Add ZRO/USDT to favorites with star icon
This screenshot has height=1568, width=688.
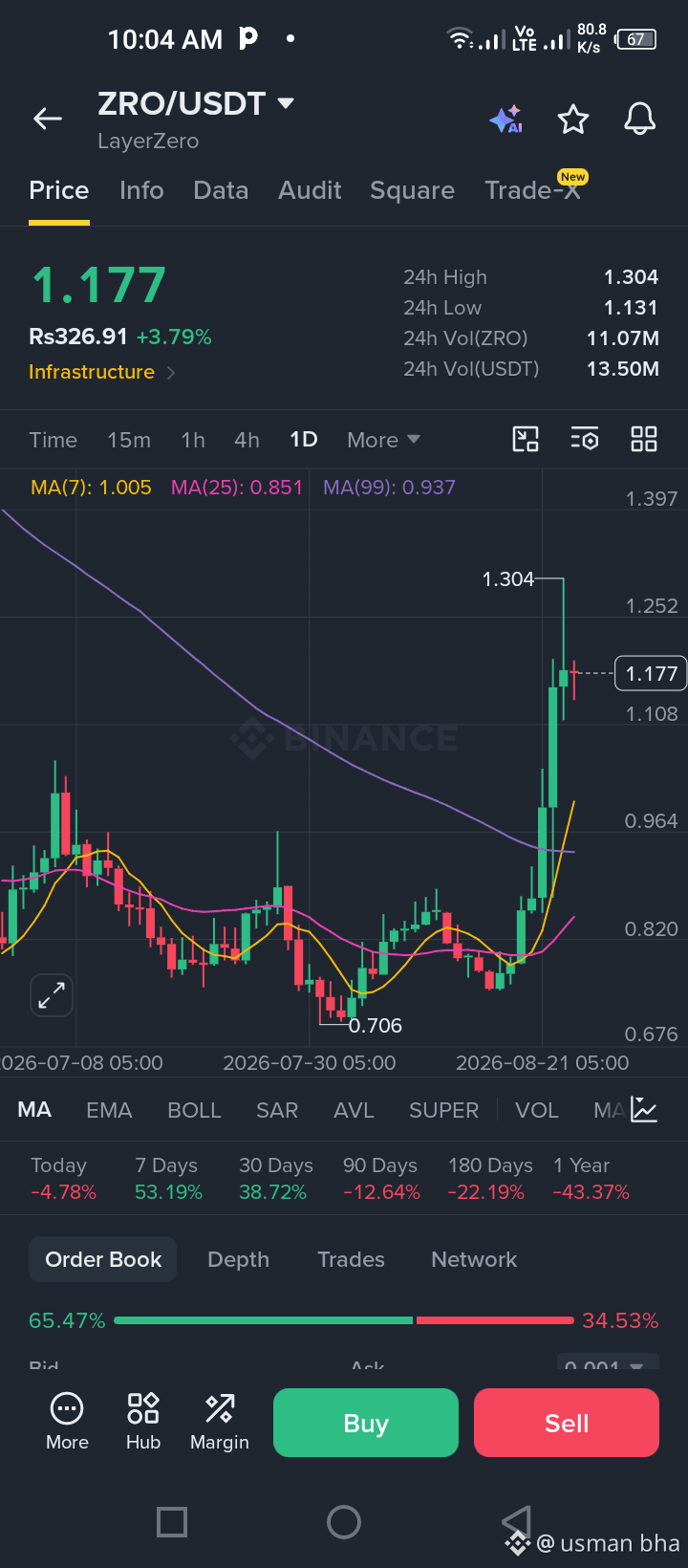point(573,120)
